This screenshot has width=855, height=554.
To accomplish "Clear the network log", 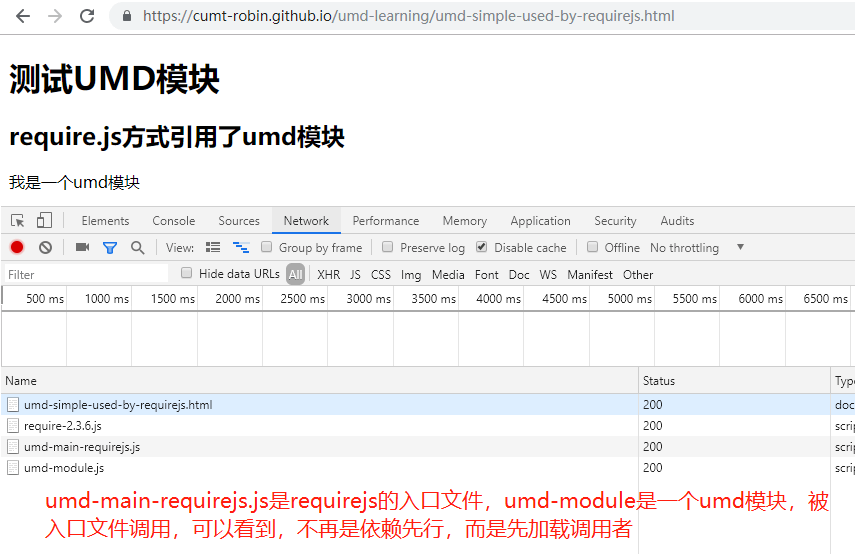I will point(45,247).
